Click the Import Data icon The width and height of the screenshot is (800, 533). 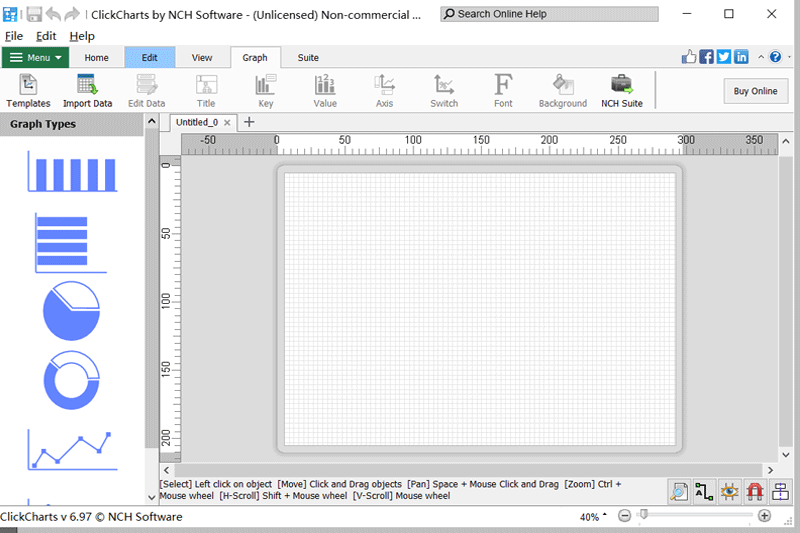coord(87,91)
